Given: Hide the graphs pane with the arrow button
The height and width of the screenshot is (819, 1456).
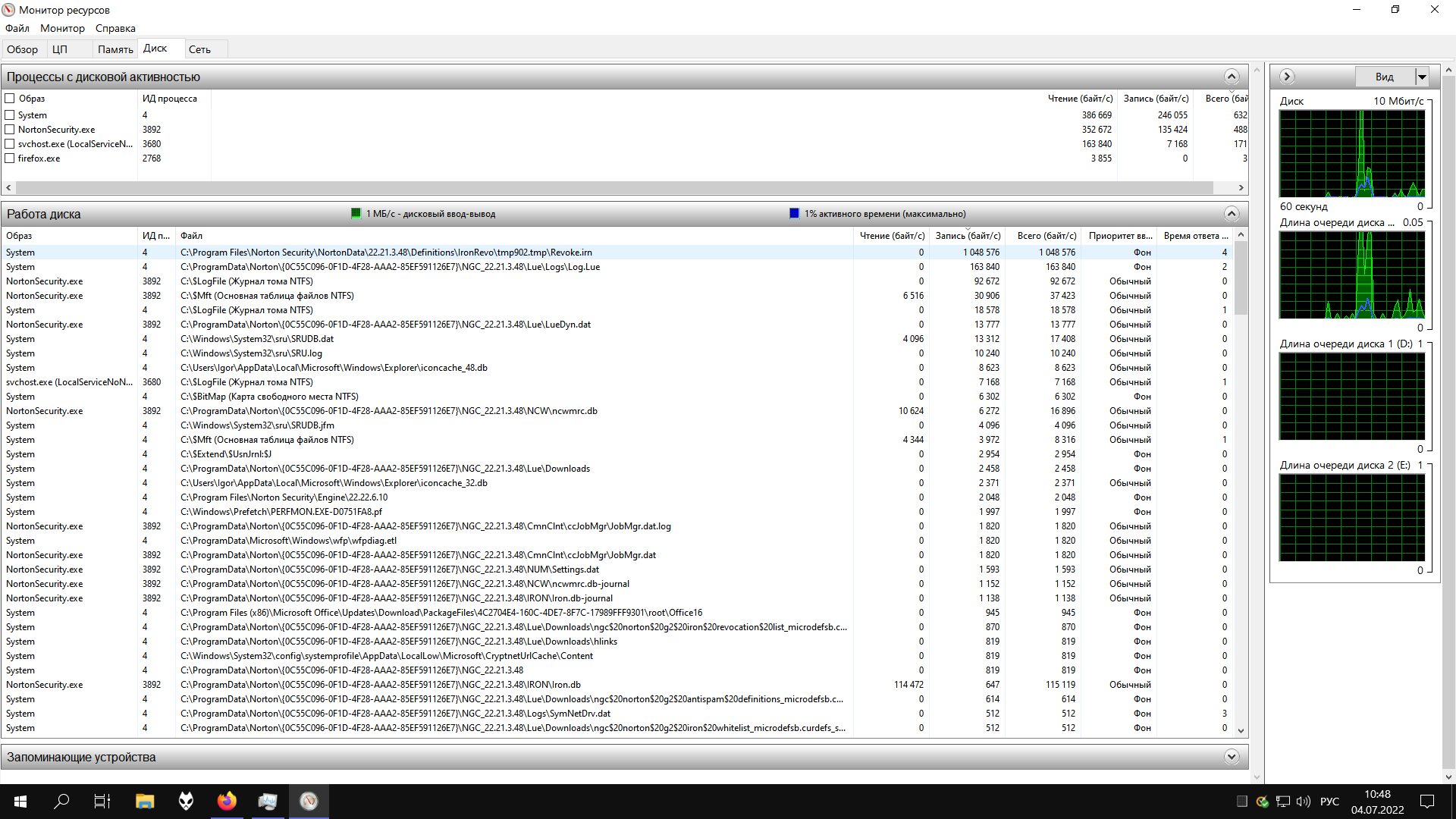Looking at the screenshot, I should pos(1287,77).
